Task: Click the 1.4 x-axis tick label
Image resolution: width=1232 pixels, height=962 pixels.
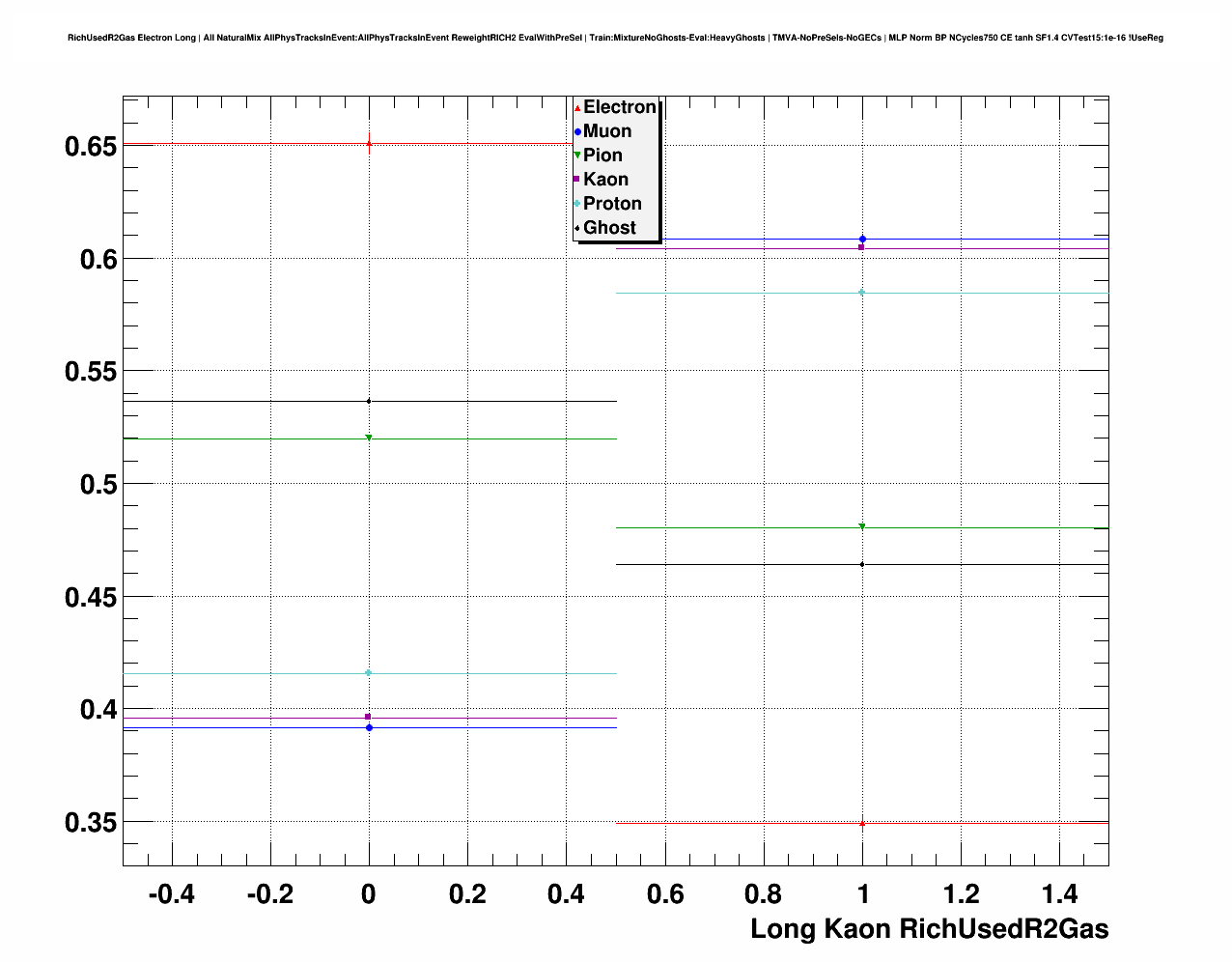Action: [1060, 894]
